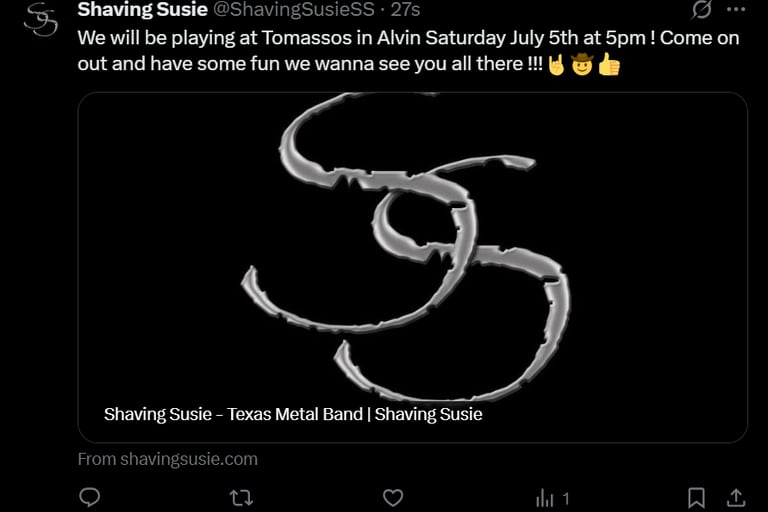768x512 pixels.
Task: Click the reply speech bubble icon
Action: 90,497
